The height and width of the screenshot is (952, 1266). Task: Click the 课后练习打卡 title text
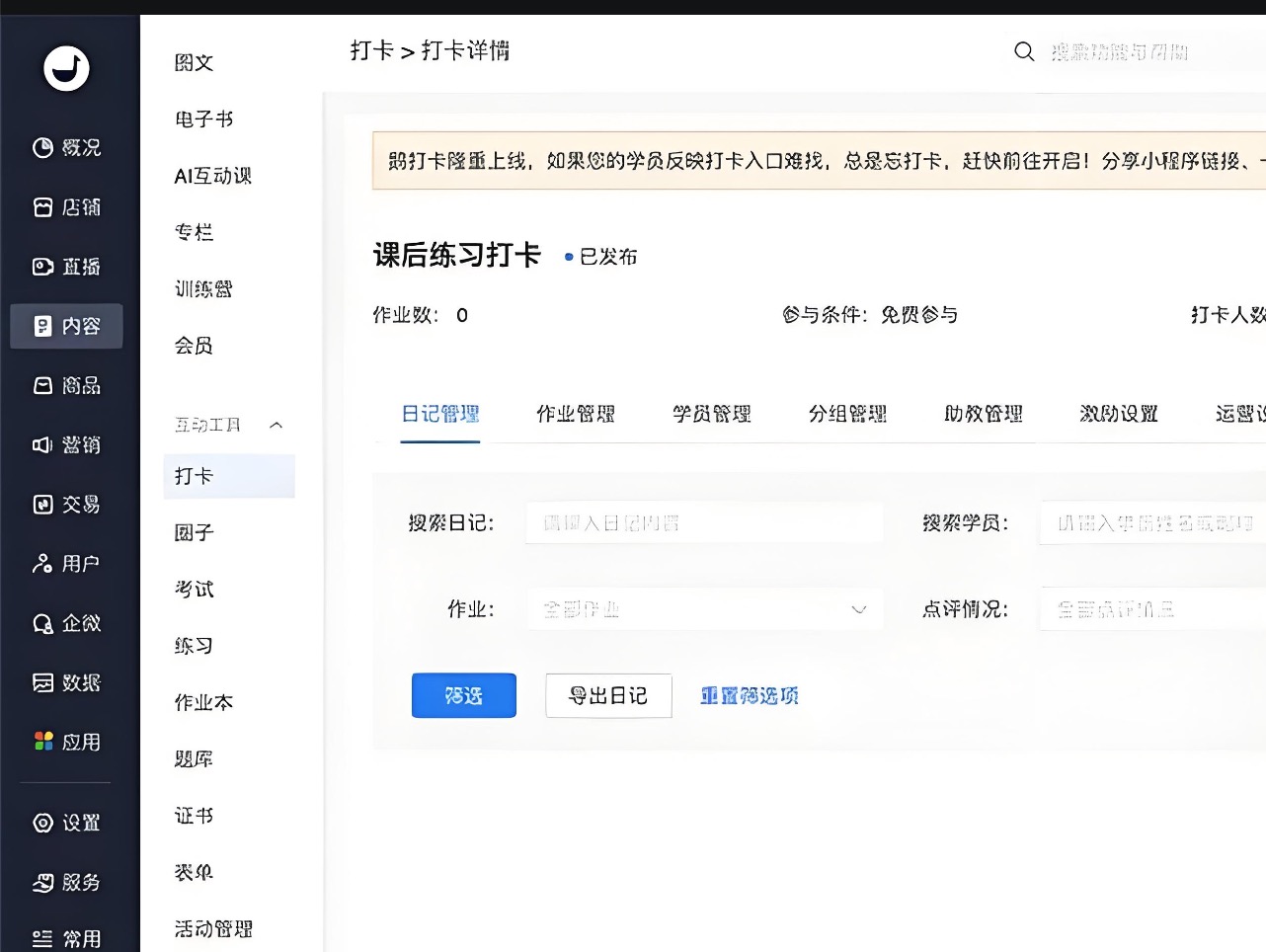[457, 255]
